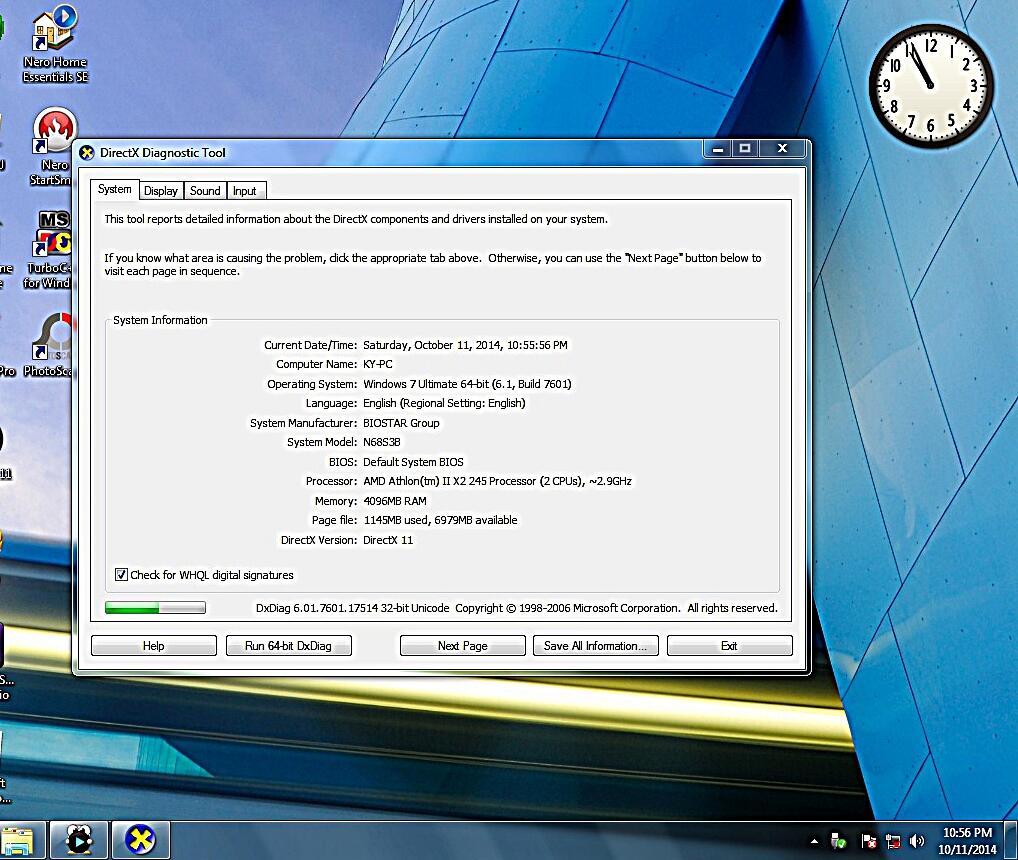This screenshot has width=1018, height=860.
Task: Click the BIOSTAR Group manufacturer value
Action: click(401, 423)
